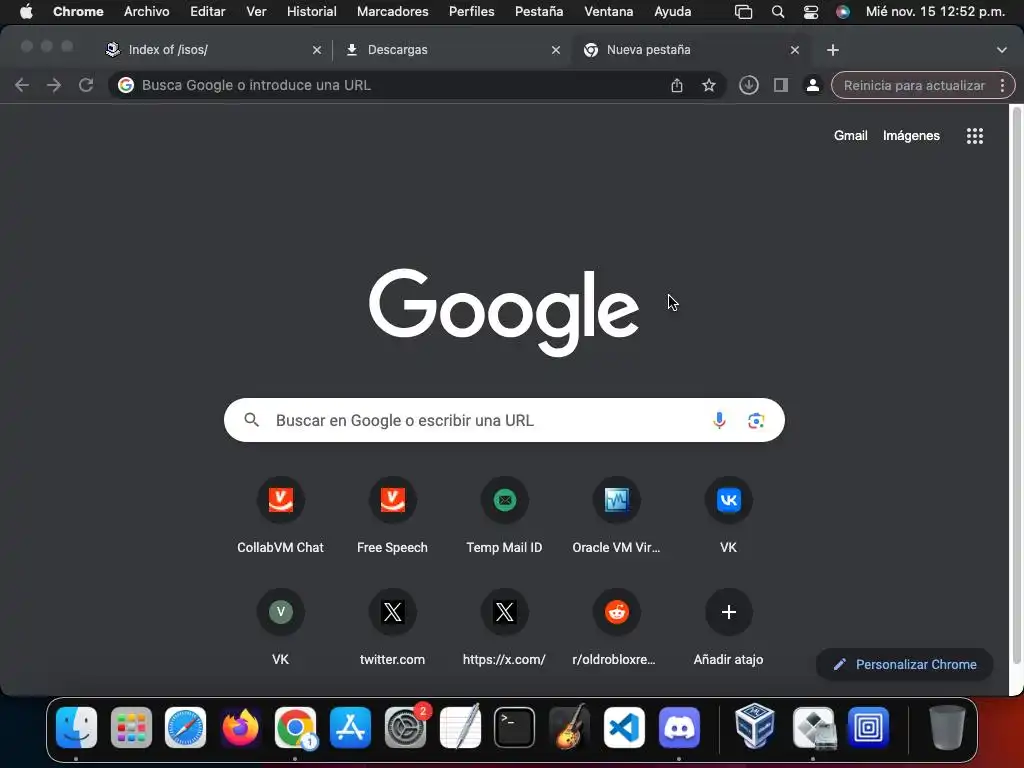Open the Chrome three-dot menu
This screenshot has height=768, width=1024.
(x=1002, y=85)
